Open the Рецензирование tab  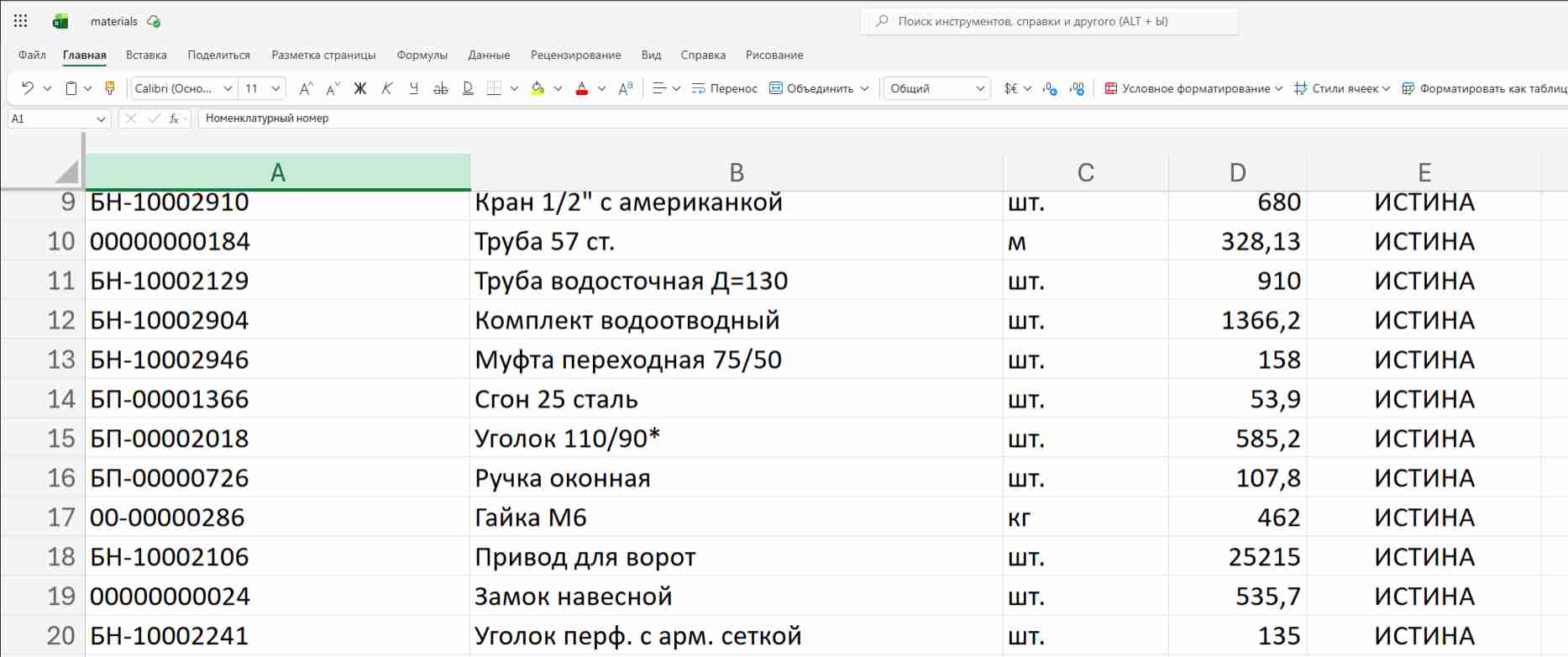576,55
